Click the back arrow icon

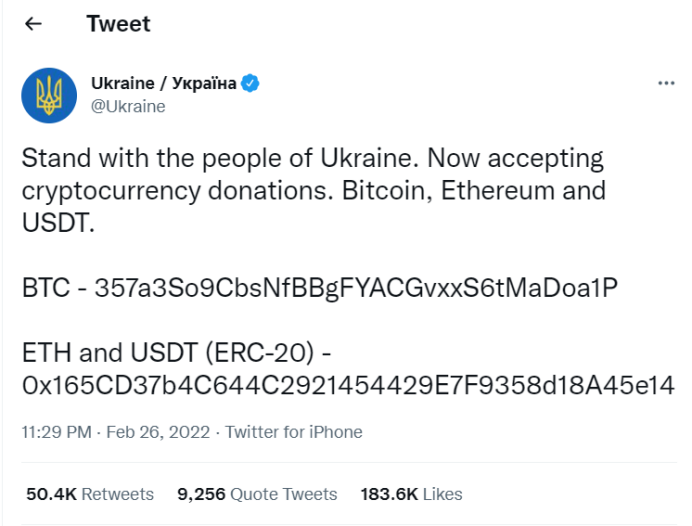pyautogui.click(x=33, y=24)
